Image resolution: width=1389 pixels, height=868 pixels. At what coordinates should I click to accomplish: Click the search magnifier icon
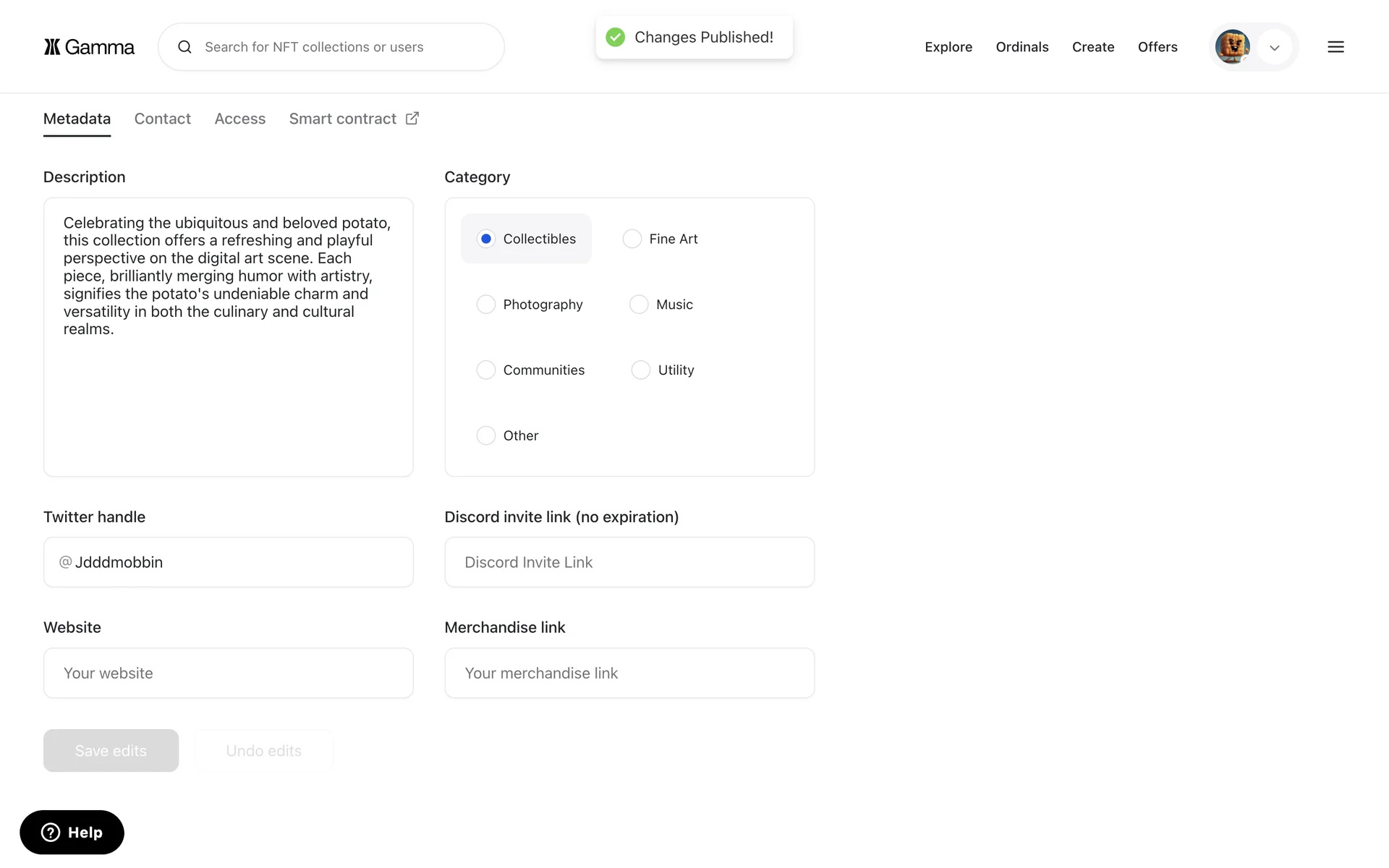pos(185,47)
